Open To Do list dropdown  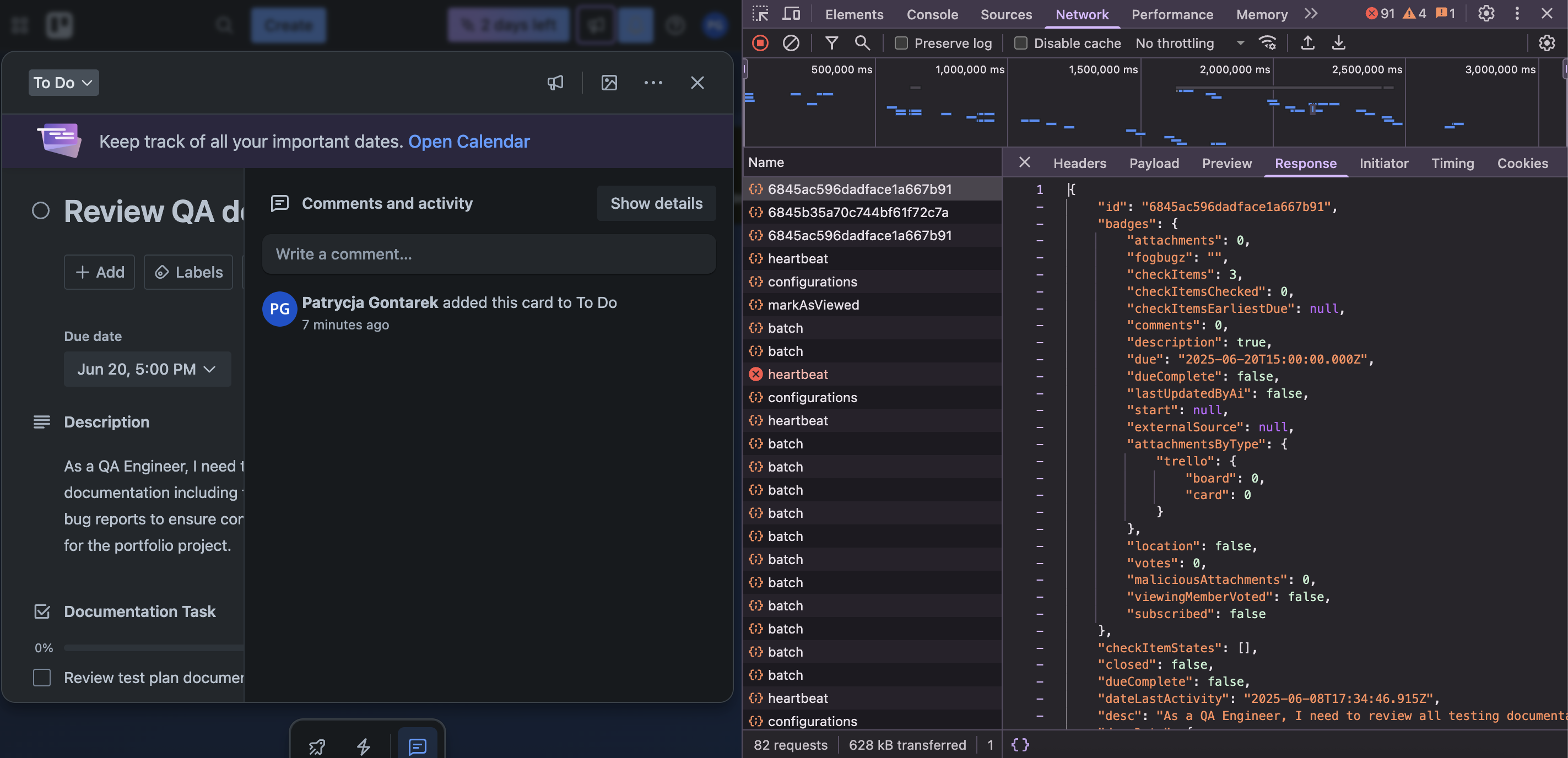pyautogui.click(x=63, y=83)
